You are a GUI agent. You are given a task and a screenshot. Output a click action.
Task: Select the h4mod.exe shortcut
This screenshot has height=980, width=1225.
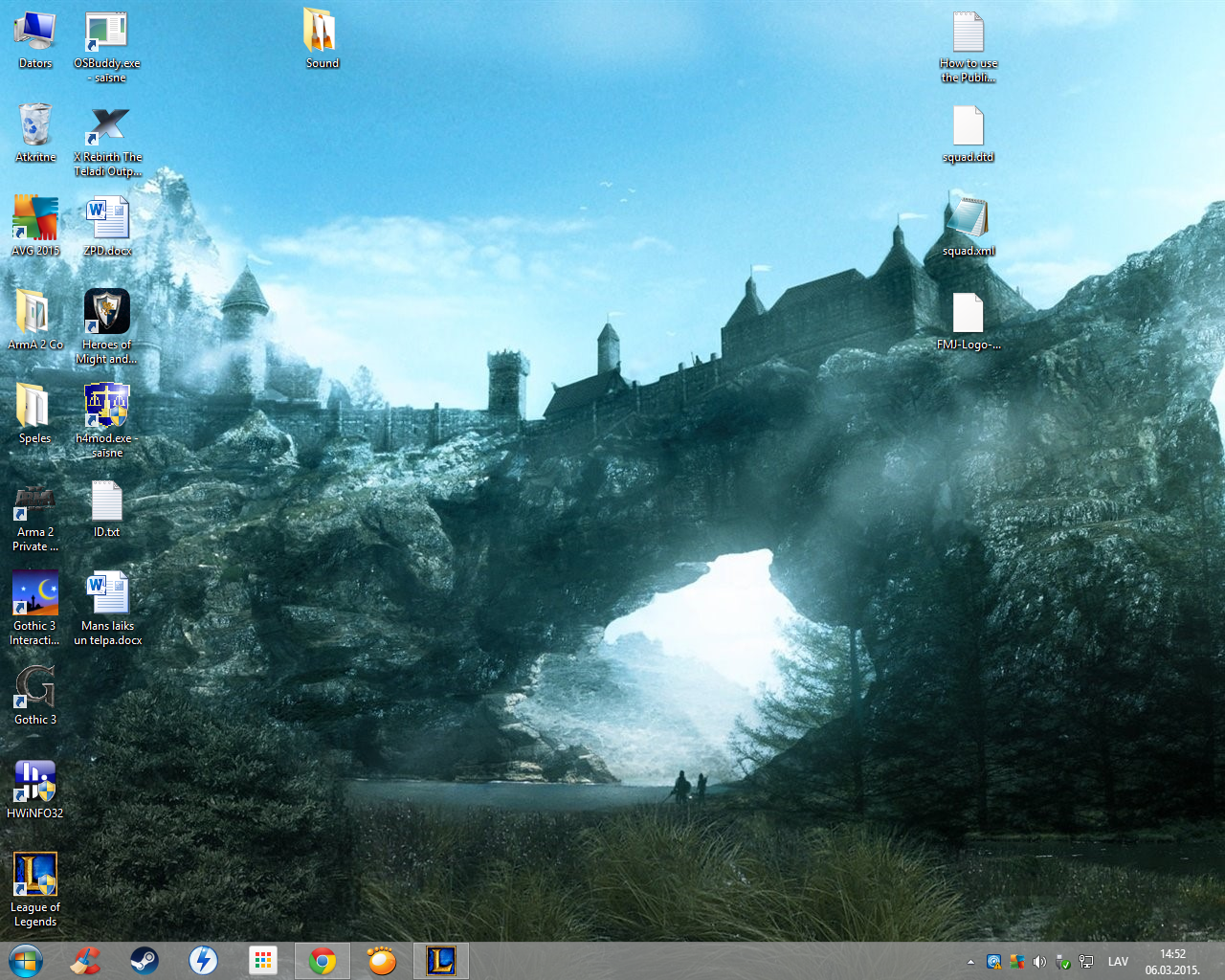pyautogui.click(x=107, y=421)
